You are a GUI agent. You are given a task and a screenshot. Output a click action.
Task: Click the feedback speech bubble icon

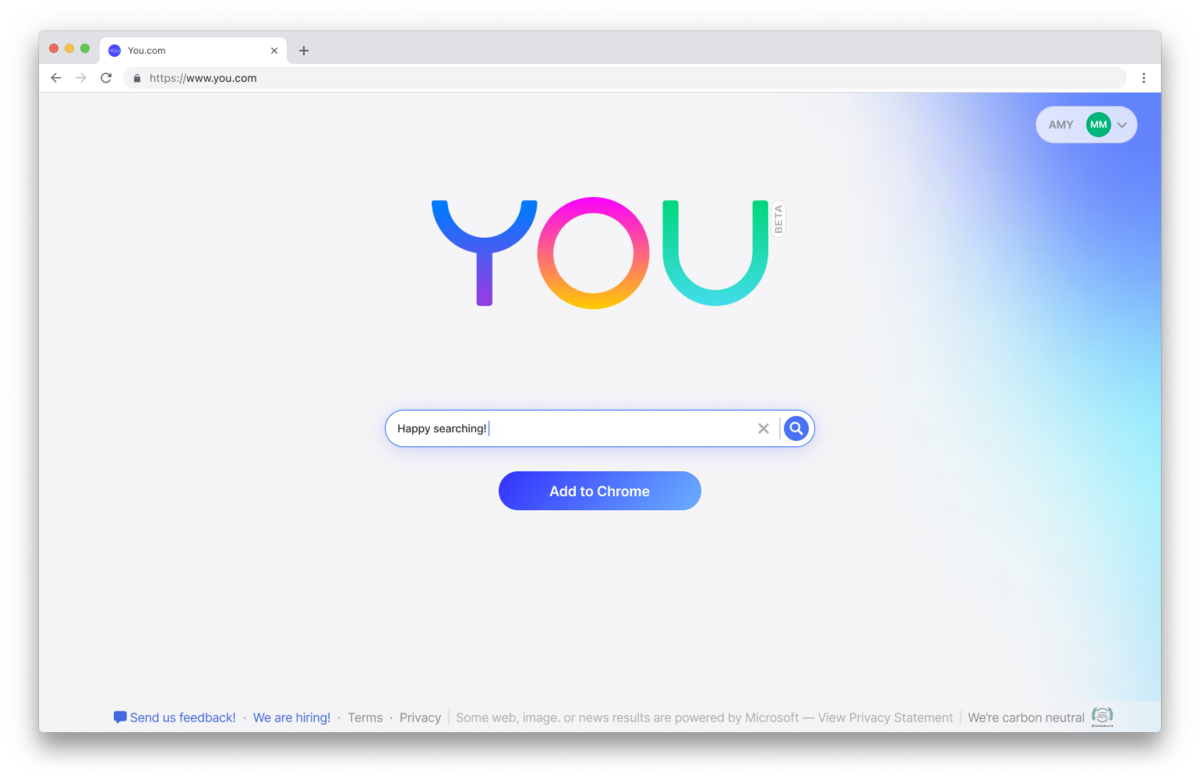coord(120,717)
